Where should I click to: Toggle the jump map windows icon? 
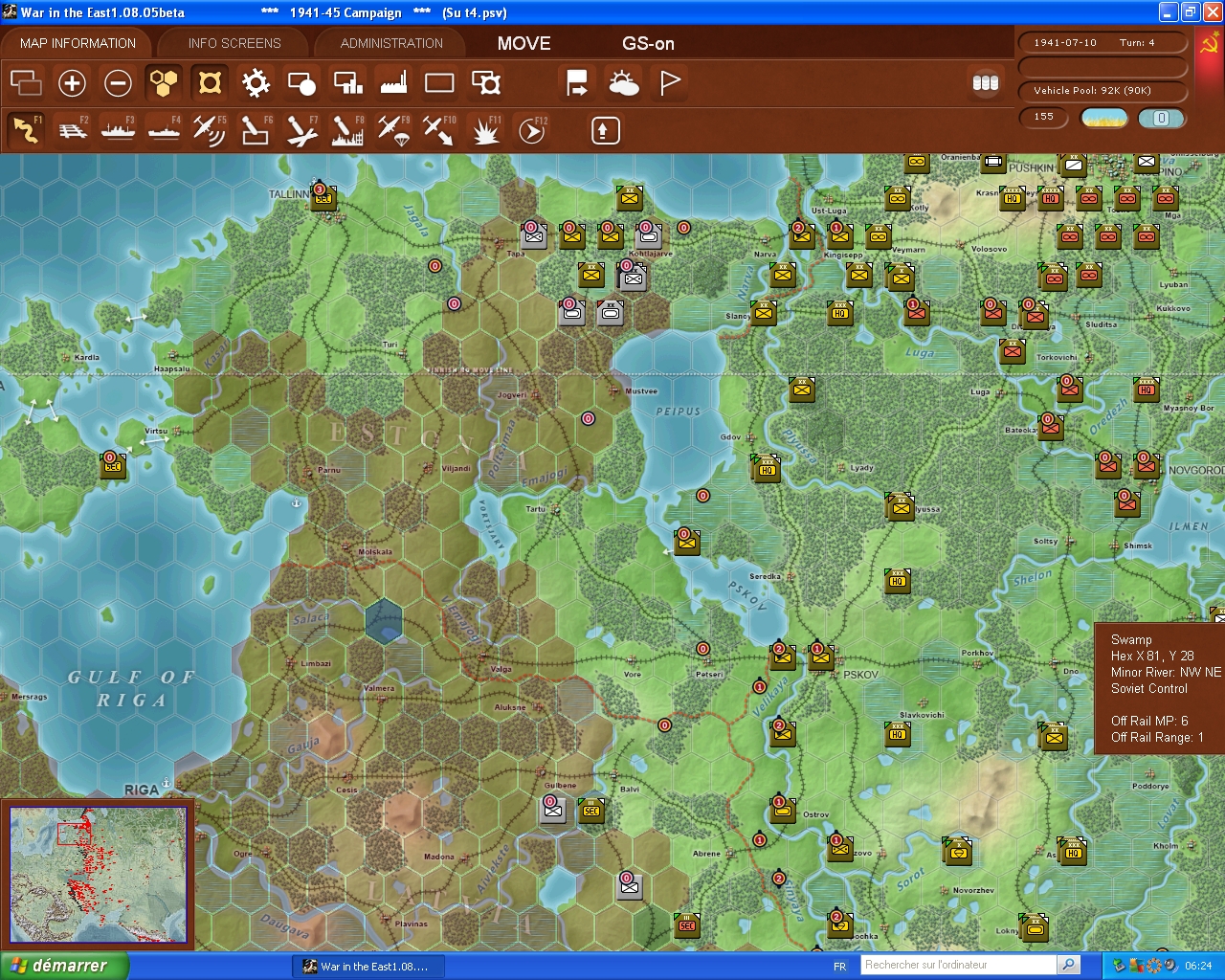[26, 83]
